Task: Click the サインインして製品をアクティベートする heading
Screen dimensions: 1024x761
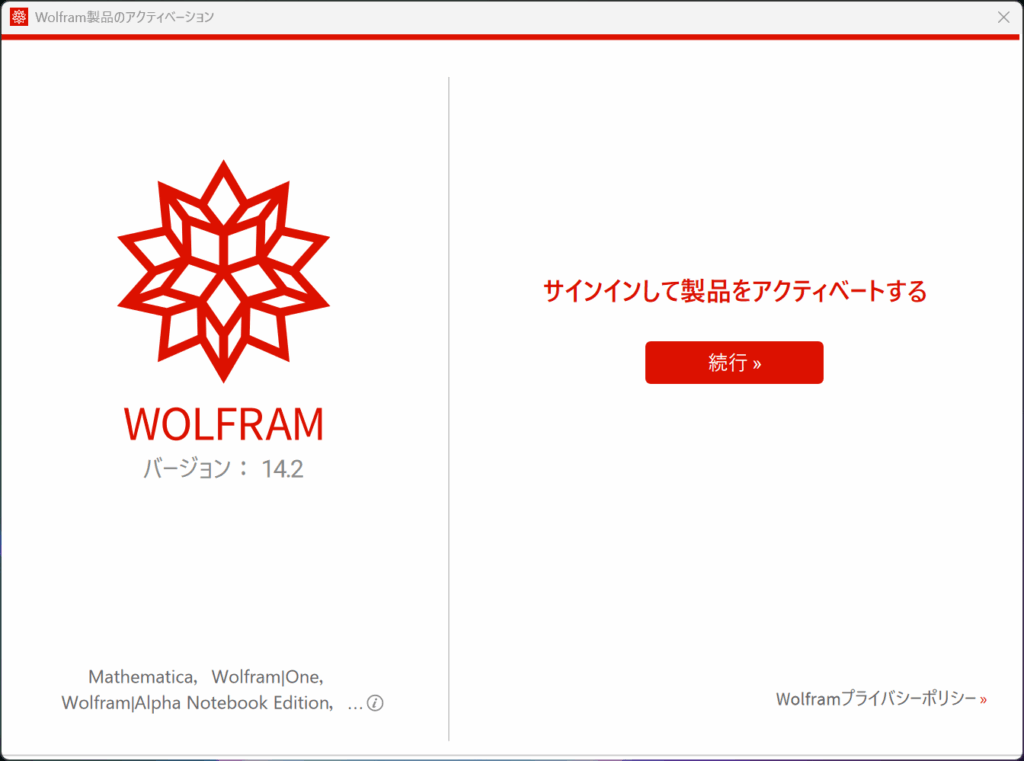Action: [x=734, y=292]
